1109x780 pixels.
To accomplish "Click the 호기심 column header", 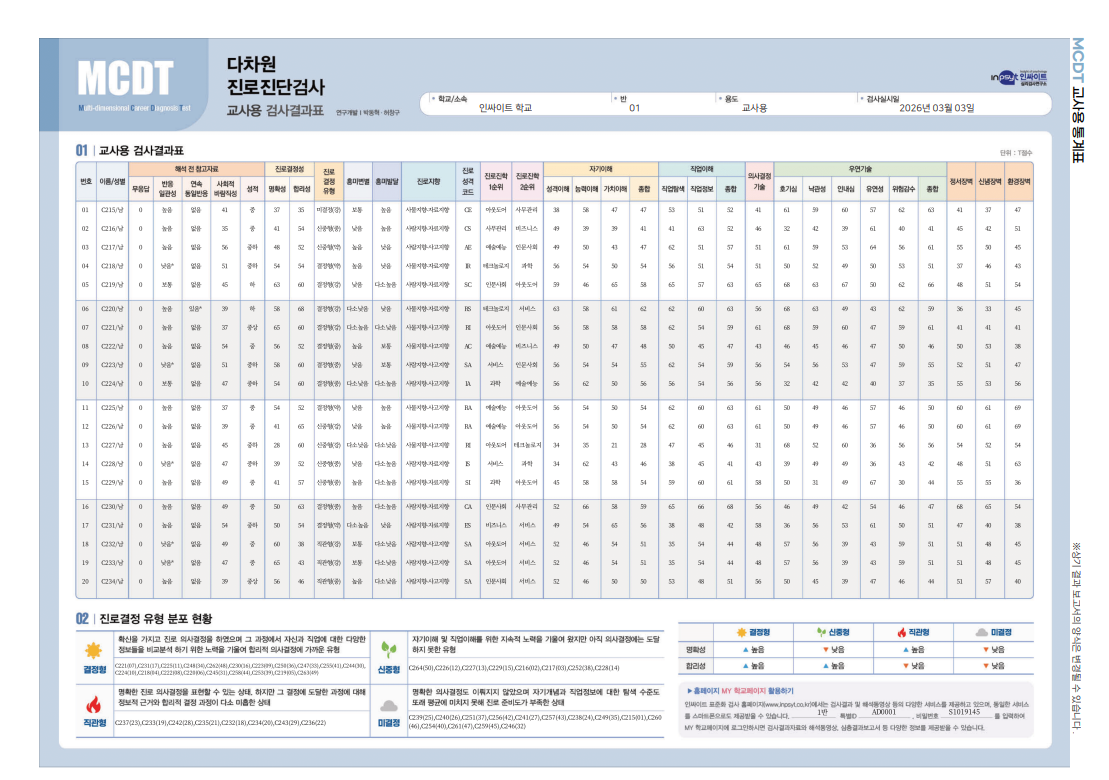I will point(787,189).
